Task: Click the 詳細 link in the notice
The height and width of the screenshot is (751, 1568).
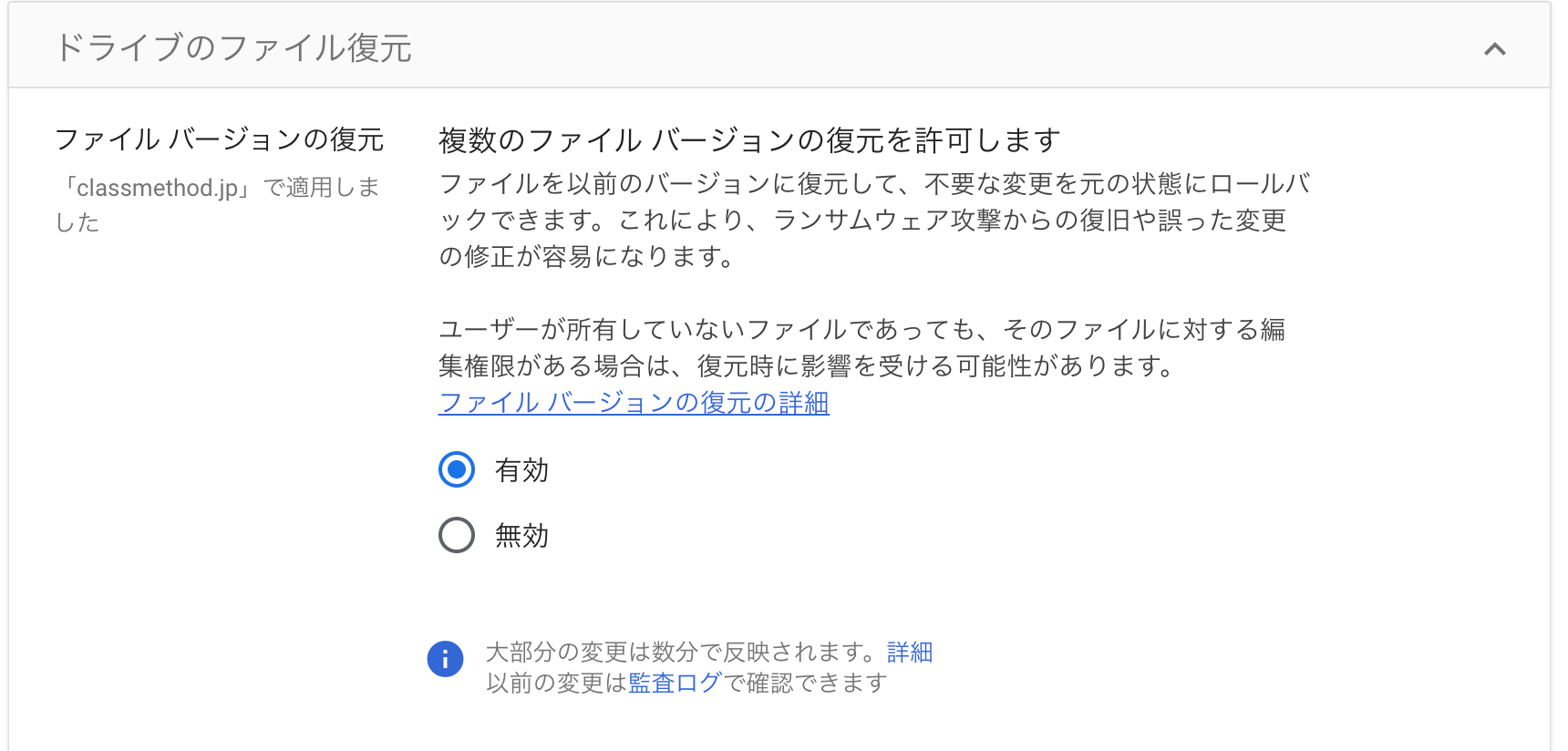Action: 908,652
